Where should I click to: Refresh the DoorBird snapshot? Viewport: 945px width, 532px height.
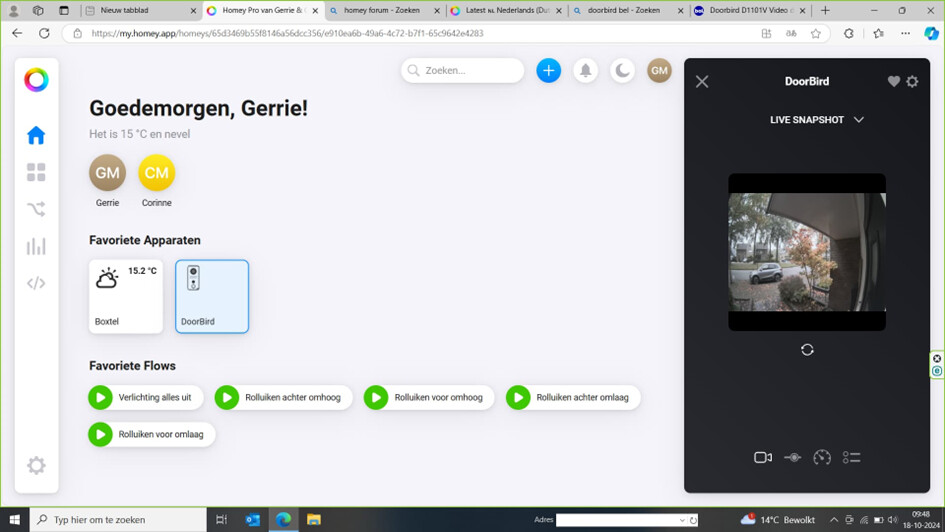click(807, 349)
